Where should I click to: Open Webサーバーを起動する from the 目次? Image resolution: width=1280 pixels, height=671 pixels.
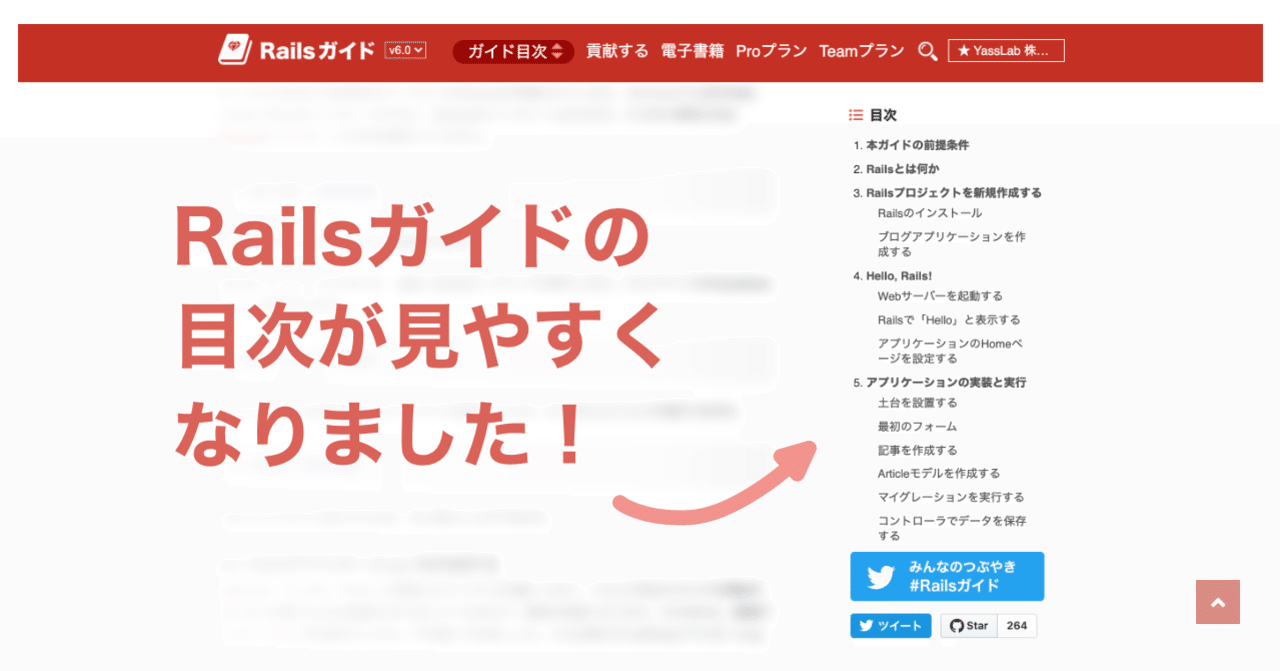click(x=942, y=295)
